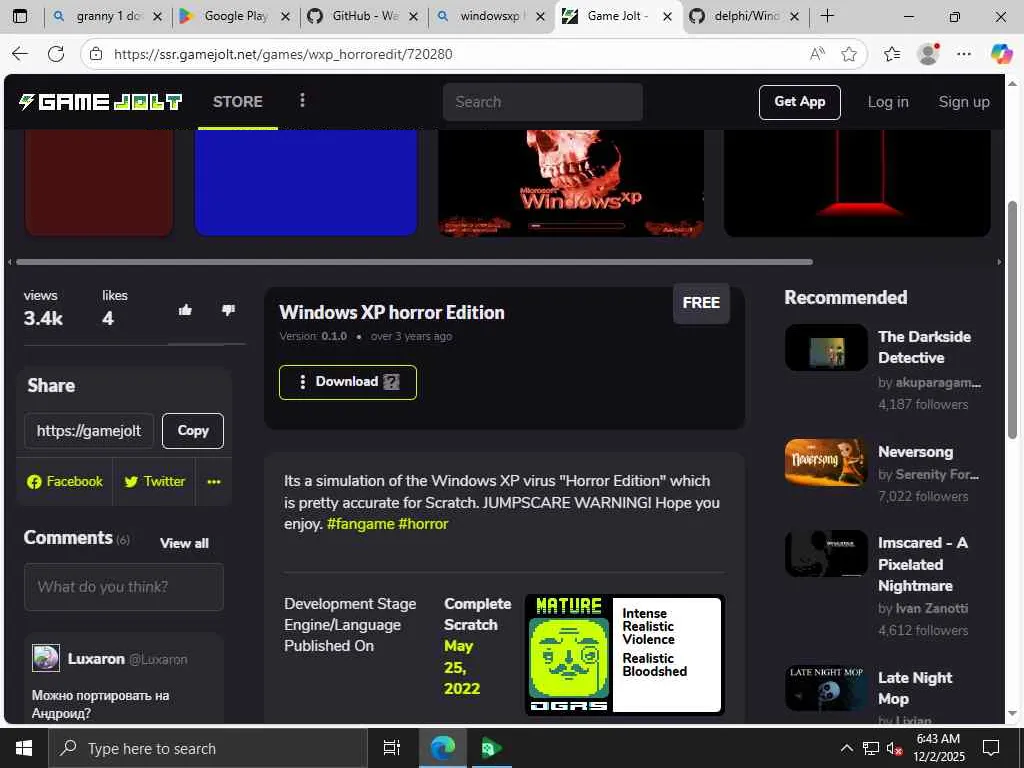Focus the Game Jolt Search field
Viewport: 1024px width, 768px height.
click(x=543, y=102)
